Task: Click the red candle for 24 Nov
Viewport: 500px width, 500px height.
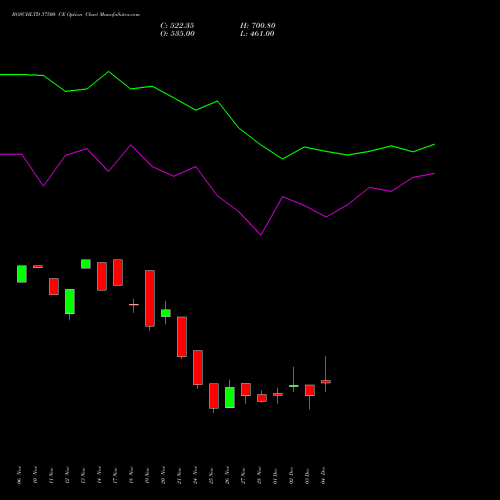Action: tap(198, 367)
